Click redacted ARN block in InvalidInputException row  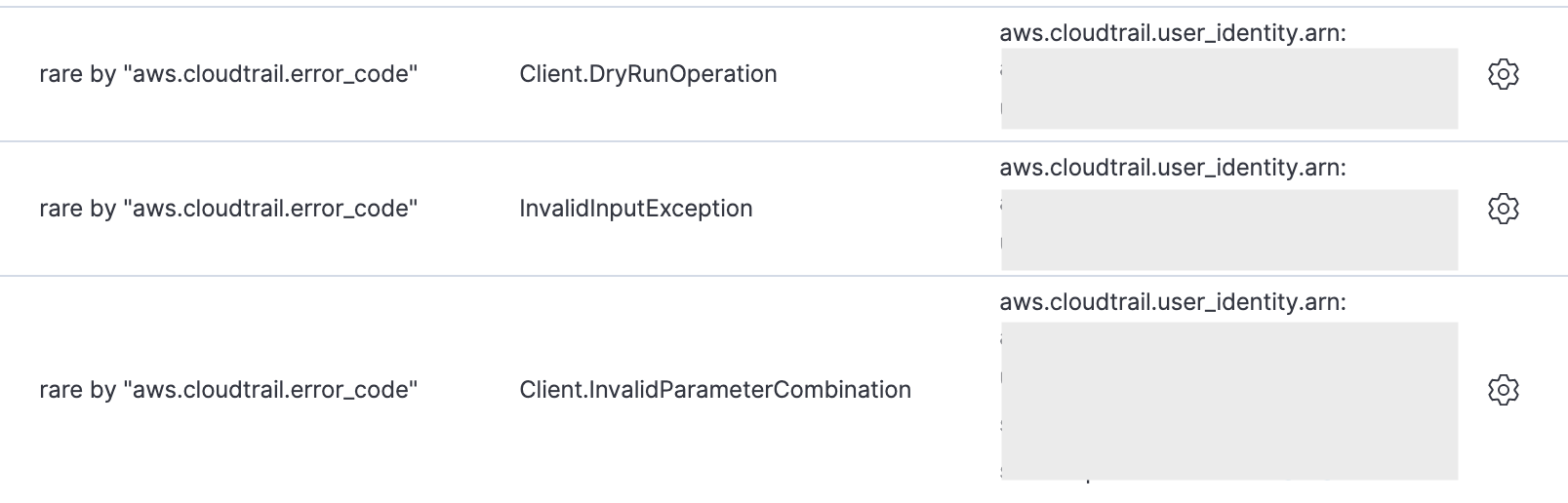click(1229, 230)
